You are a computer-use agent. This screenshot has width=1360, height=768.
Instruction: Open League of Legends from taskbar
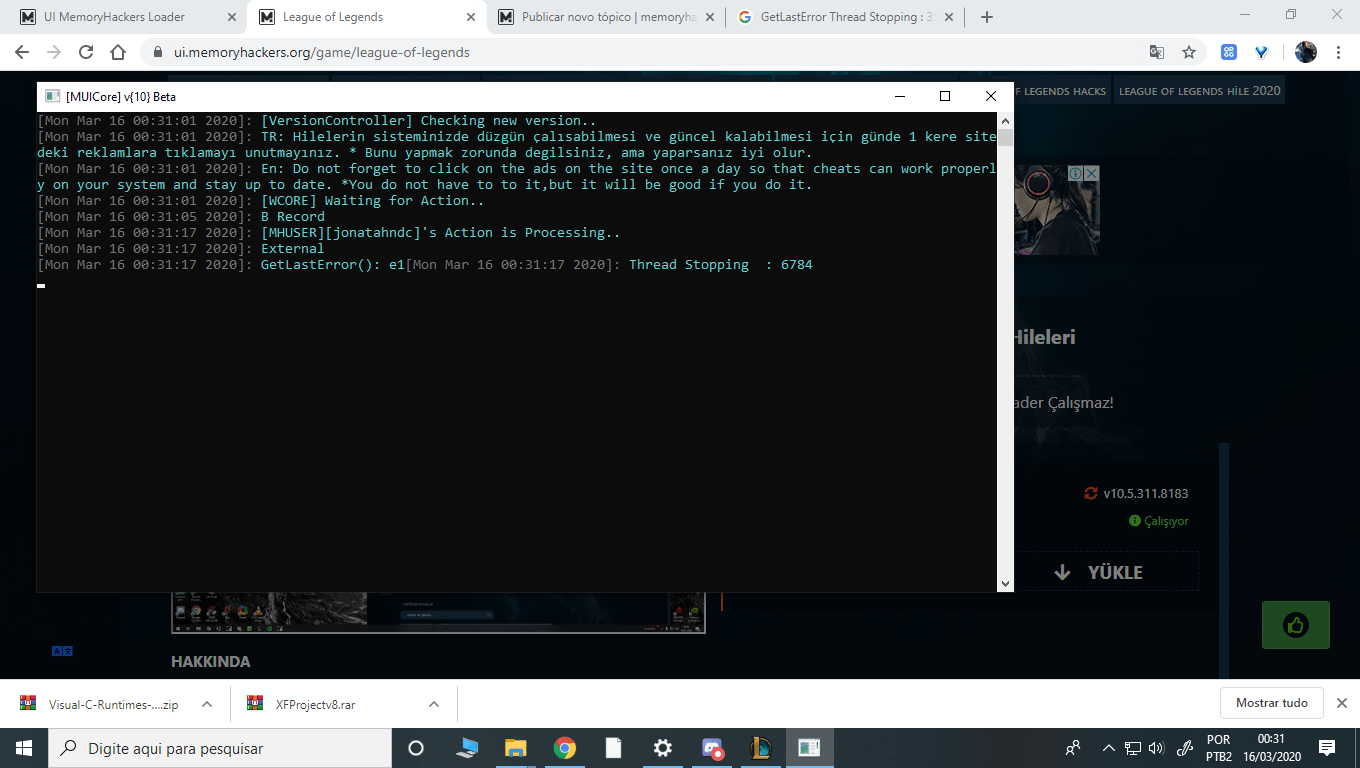760,748
